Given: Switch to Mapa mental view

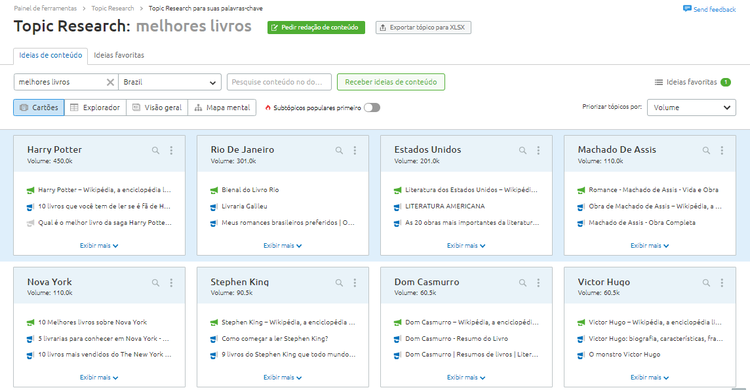Looking at the screenshot, I should pos(222,108).
